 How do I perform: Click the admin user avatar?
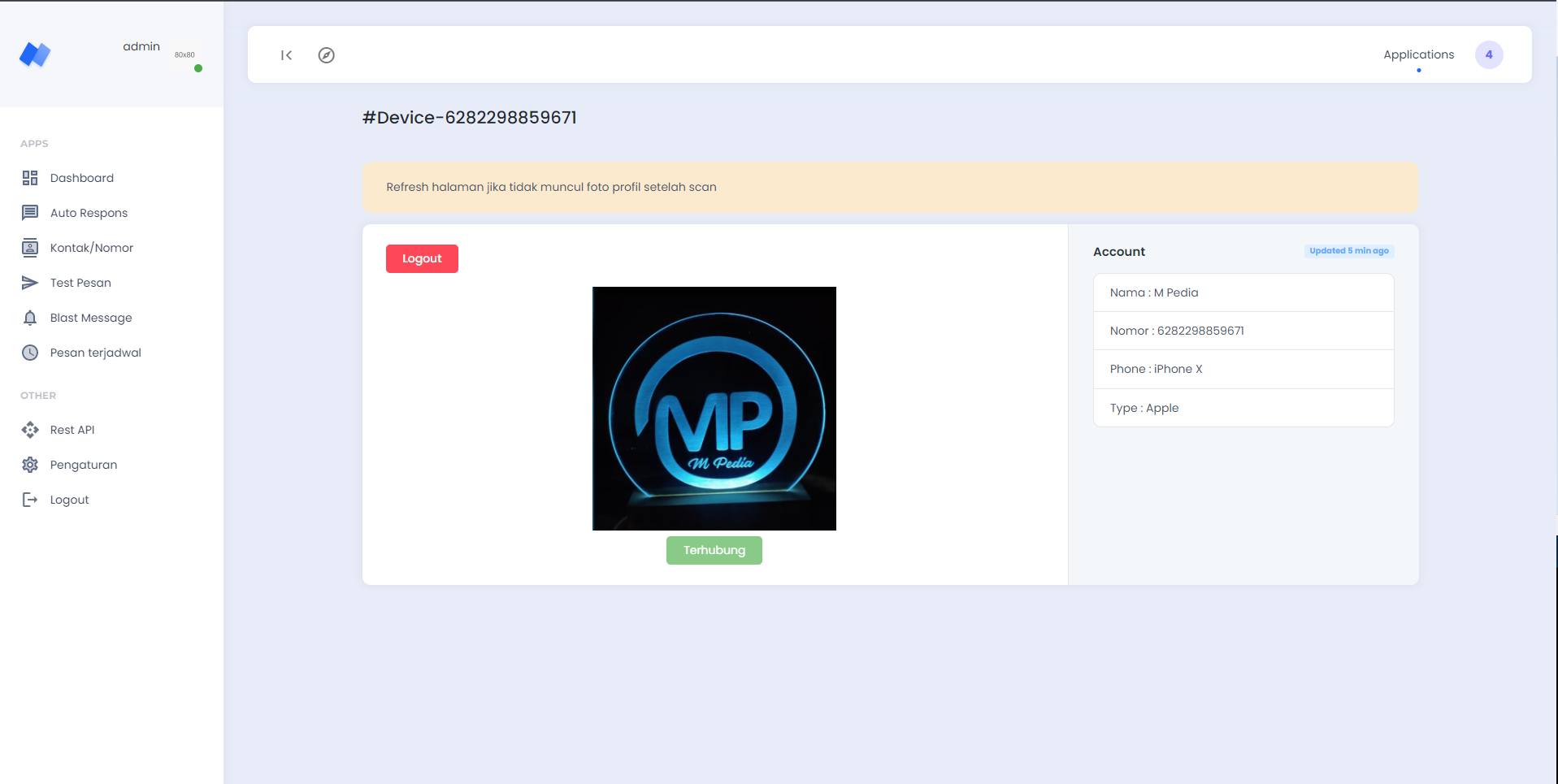pos(185,55)
